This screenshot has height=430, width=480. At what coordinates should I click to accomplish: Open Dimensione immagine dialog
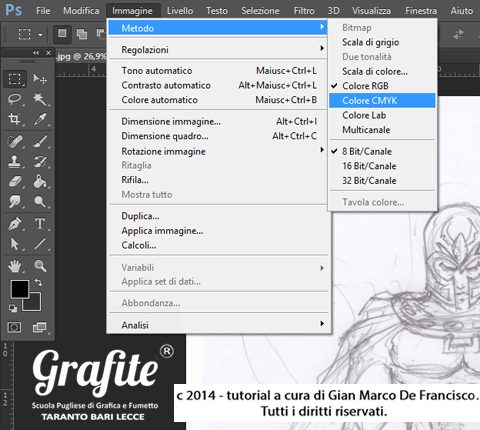(x=218, y=121)
